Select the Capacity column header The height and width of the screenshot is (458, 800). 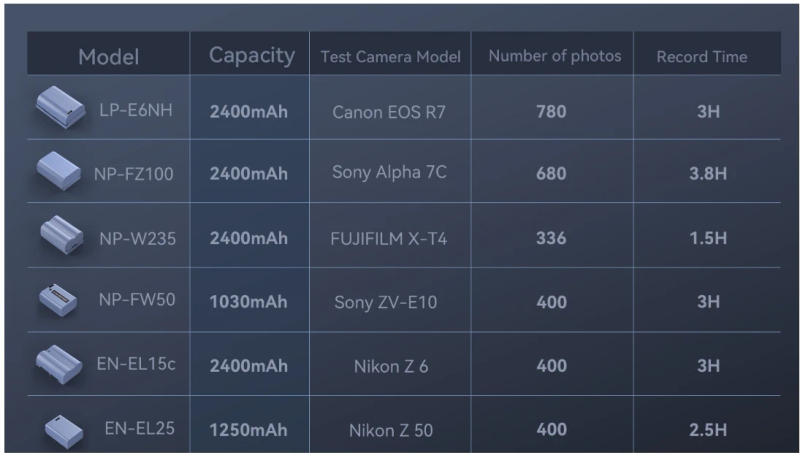tap(251, 56)
